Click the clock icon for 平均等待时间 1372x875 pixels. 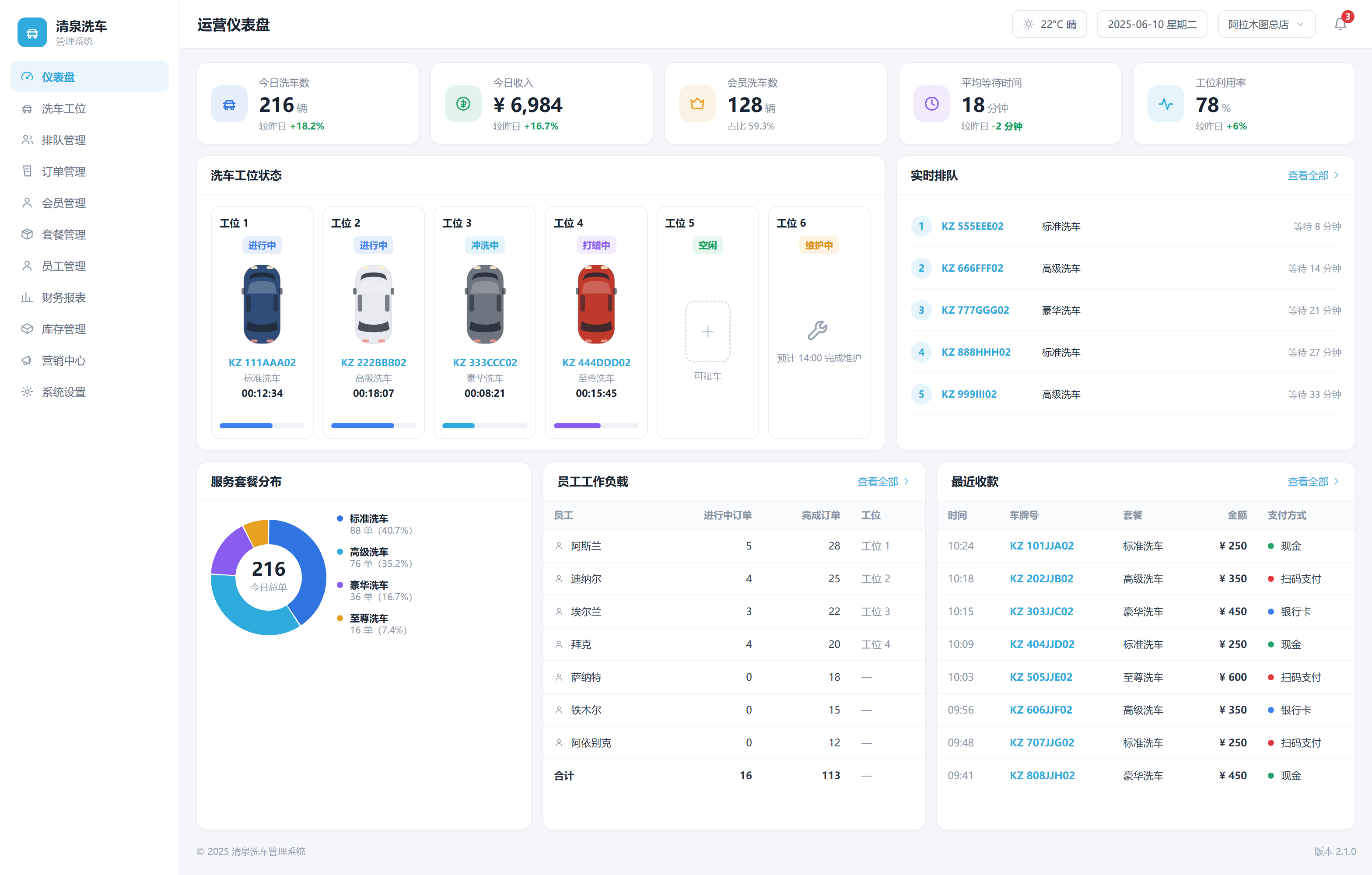pos(931,104)
